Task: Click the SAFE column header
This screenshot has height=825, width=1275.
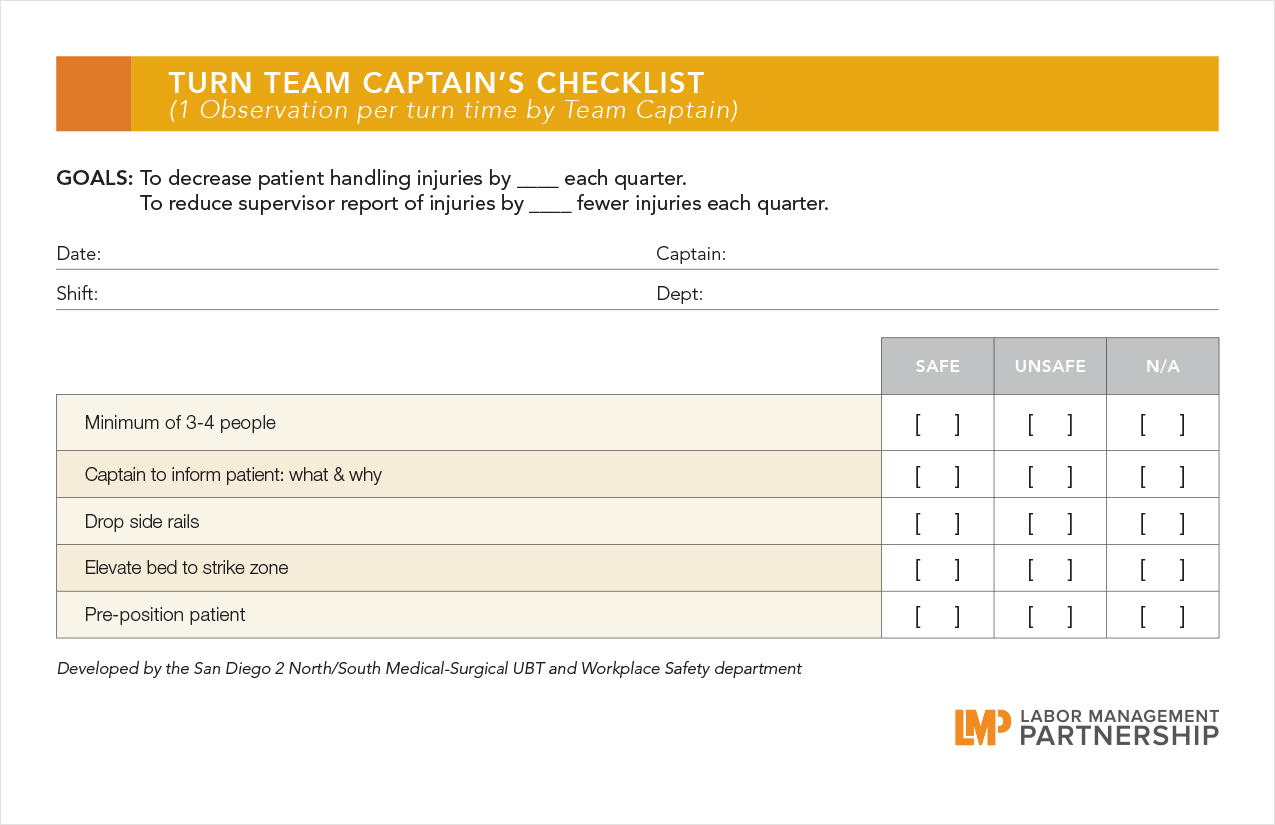Action: coord(937,366)
